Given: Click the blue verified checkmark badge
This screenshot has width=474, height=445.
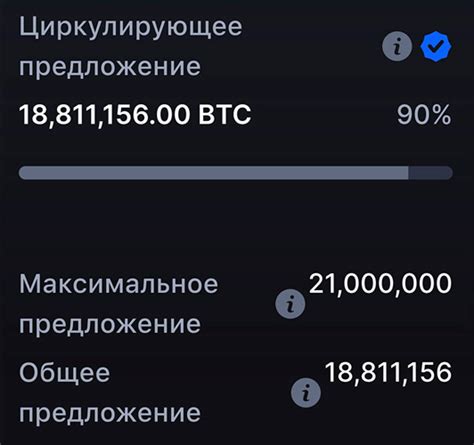Looking at the screenshot, I should click(x=436, y=46).
